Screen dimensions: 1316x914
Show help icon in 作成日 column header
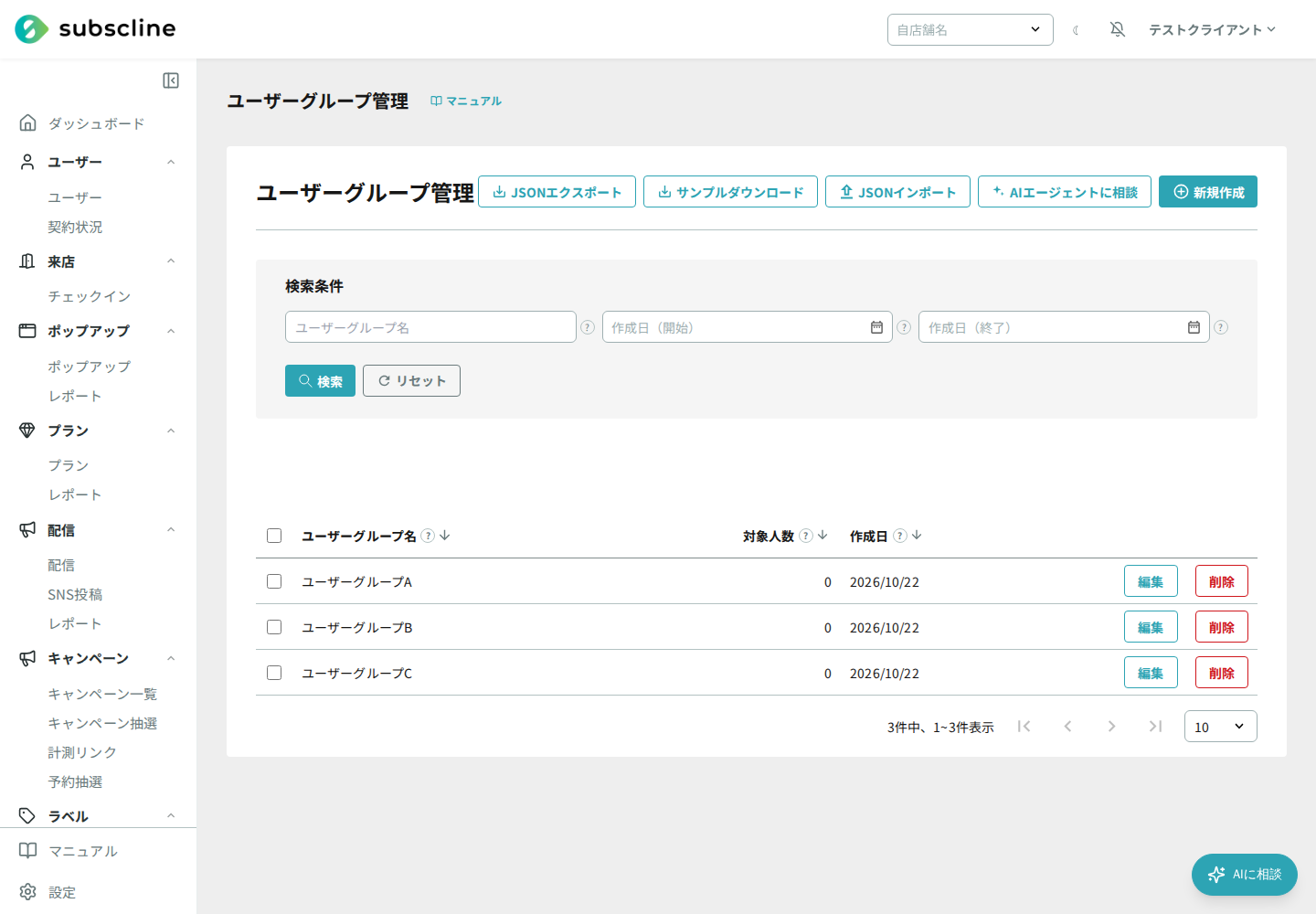[900, 536]
